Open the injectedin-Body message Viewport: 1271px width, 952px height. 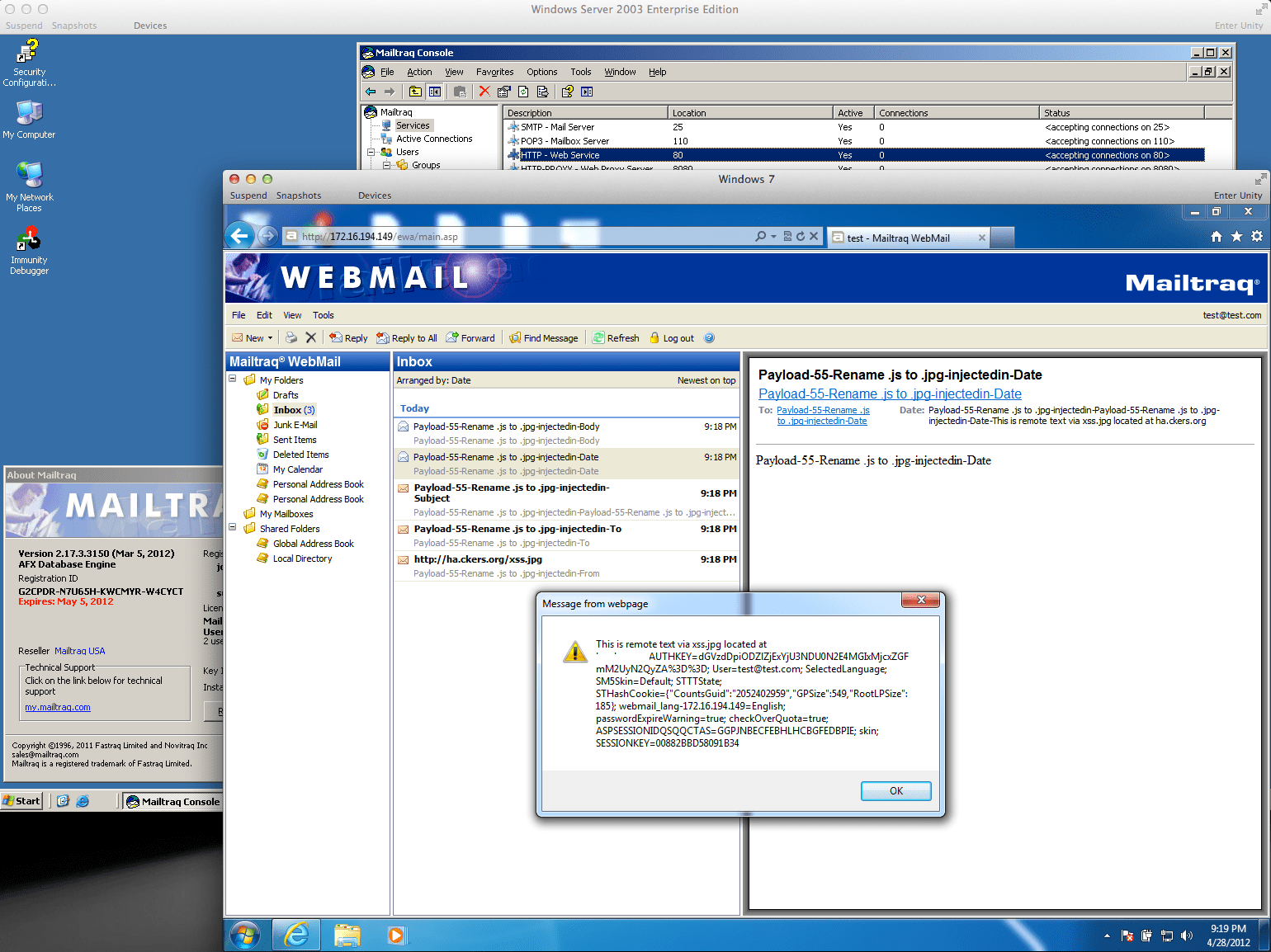point(566,433)
